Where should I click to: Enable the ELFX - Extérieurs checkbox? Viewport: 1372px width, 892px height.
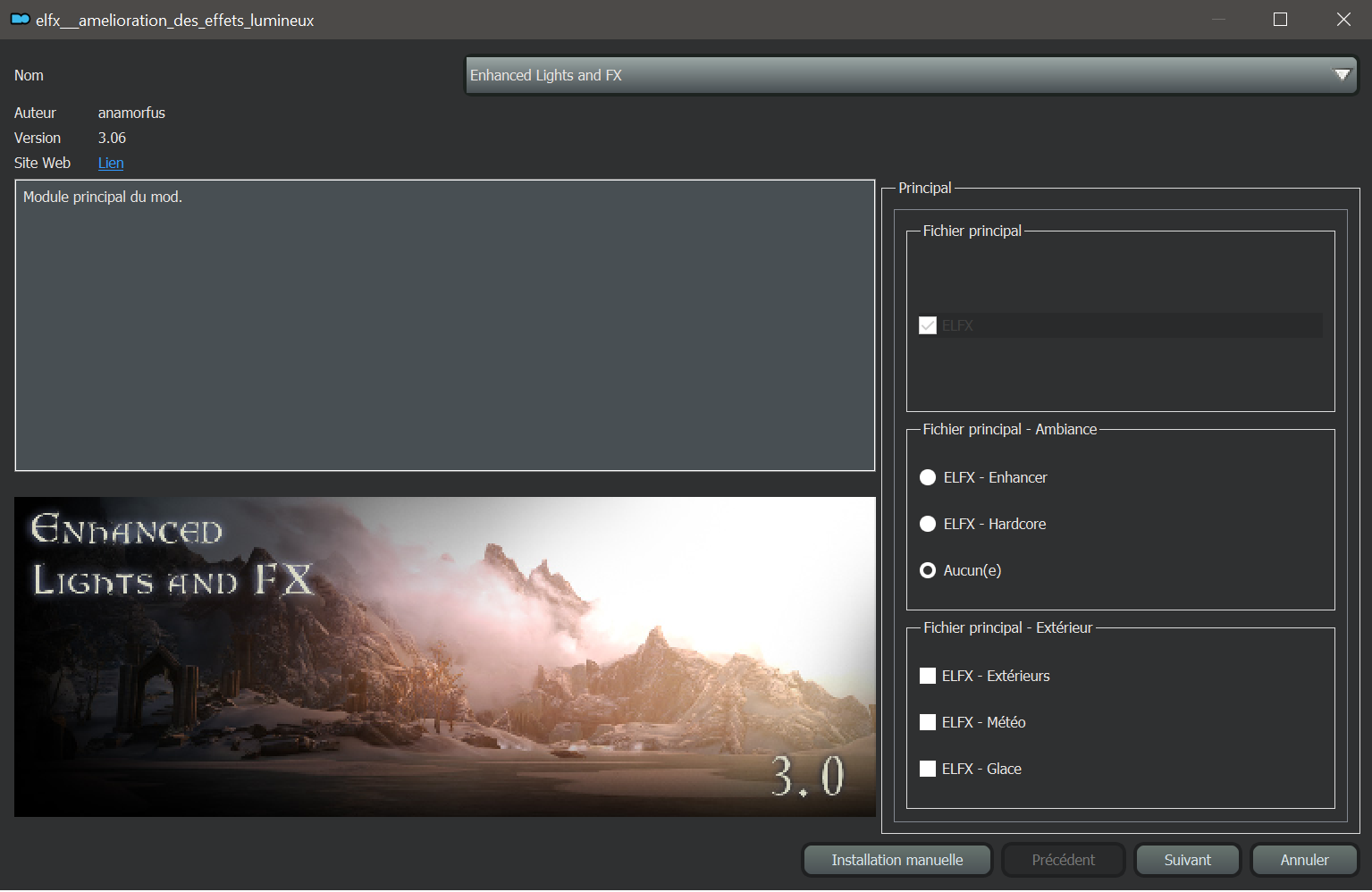928,676
